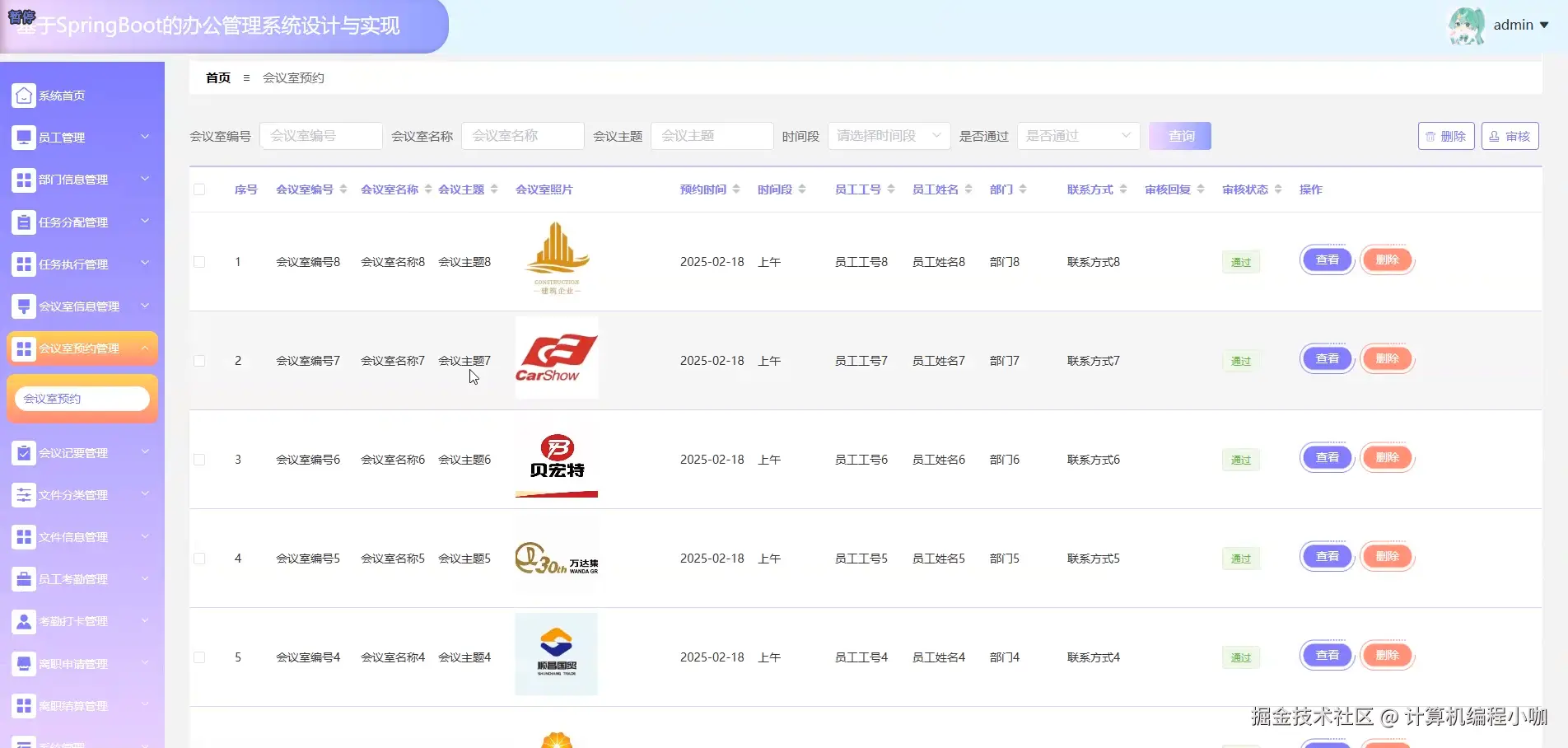Click the 文件信息管理 grid icon

24,537
